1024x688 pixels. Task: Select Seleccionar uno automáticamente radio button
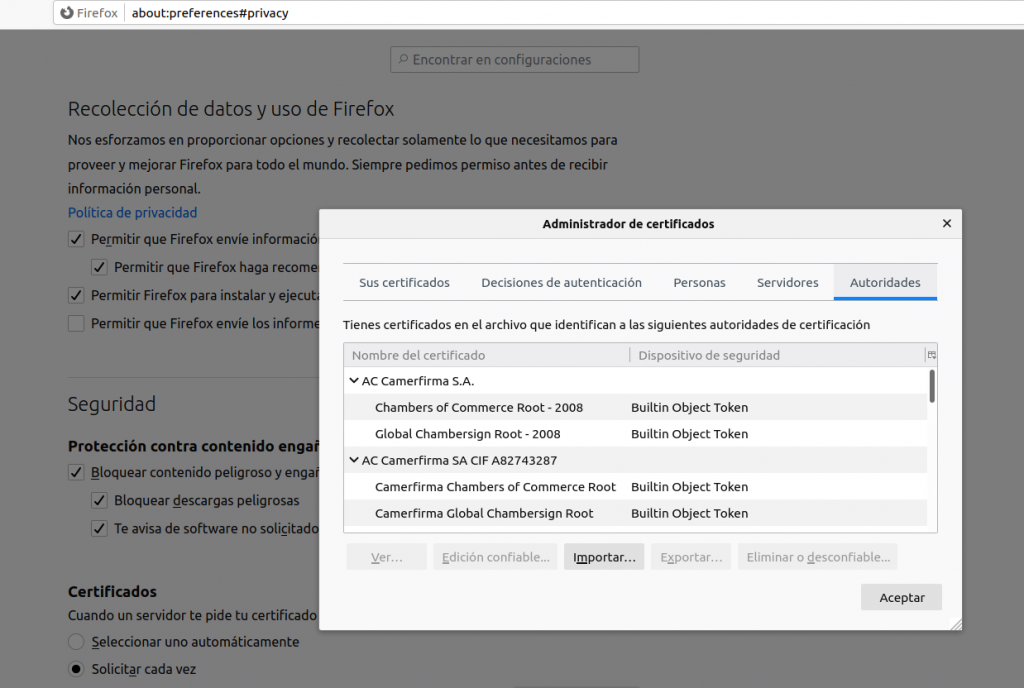click(x=76, y=642)
